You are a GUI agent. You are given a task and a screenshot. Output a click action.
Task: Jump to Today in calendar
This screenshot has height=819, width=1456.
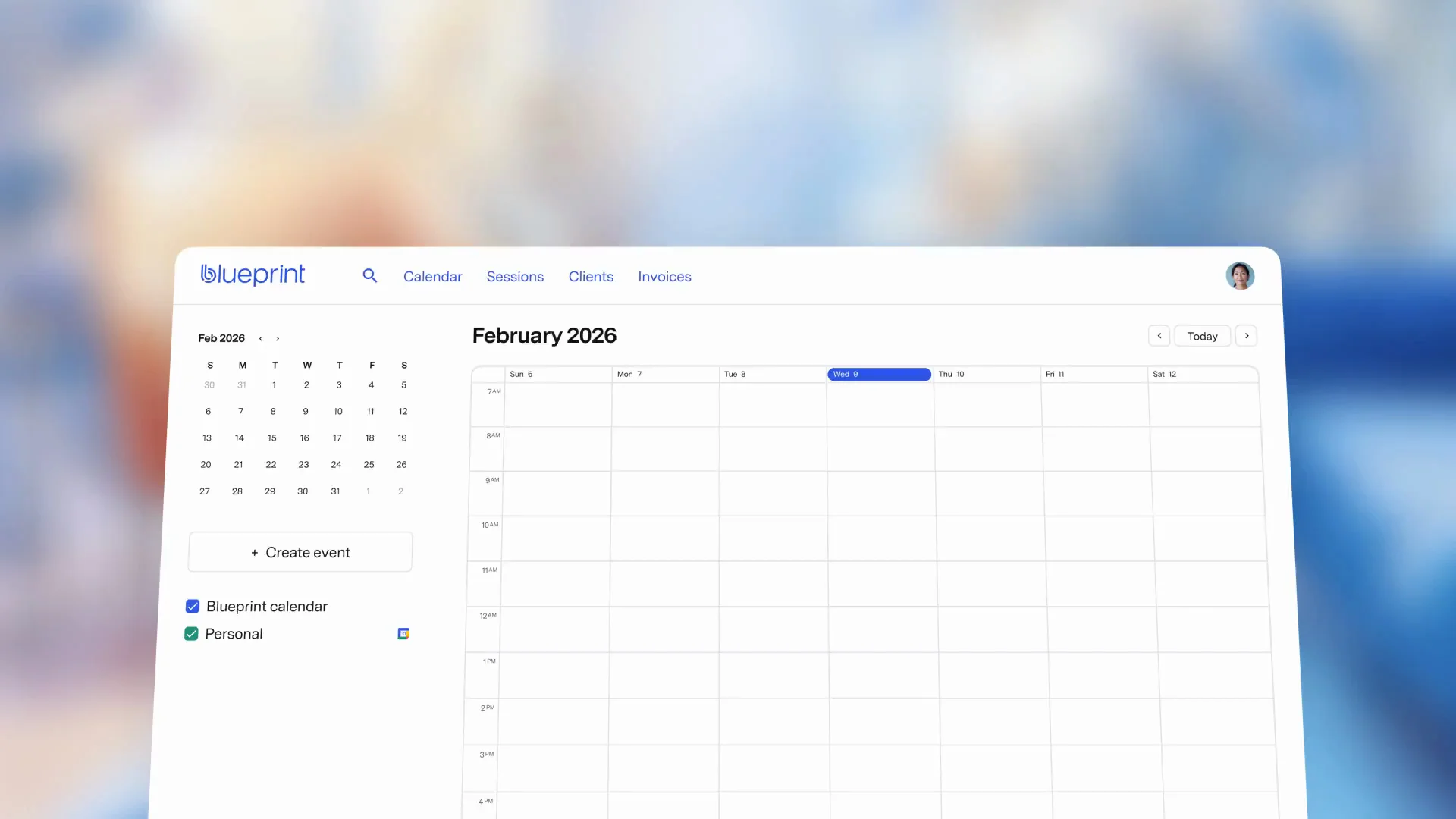[1202, 336]
